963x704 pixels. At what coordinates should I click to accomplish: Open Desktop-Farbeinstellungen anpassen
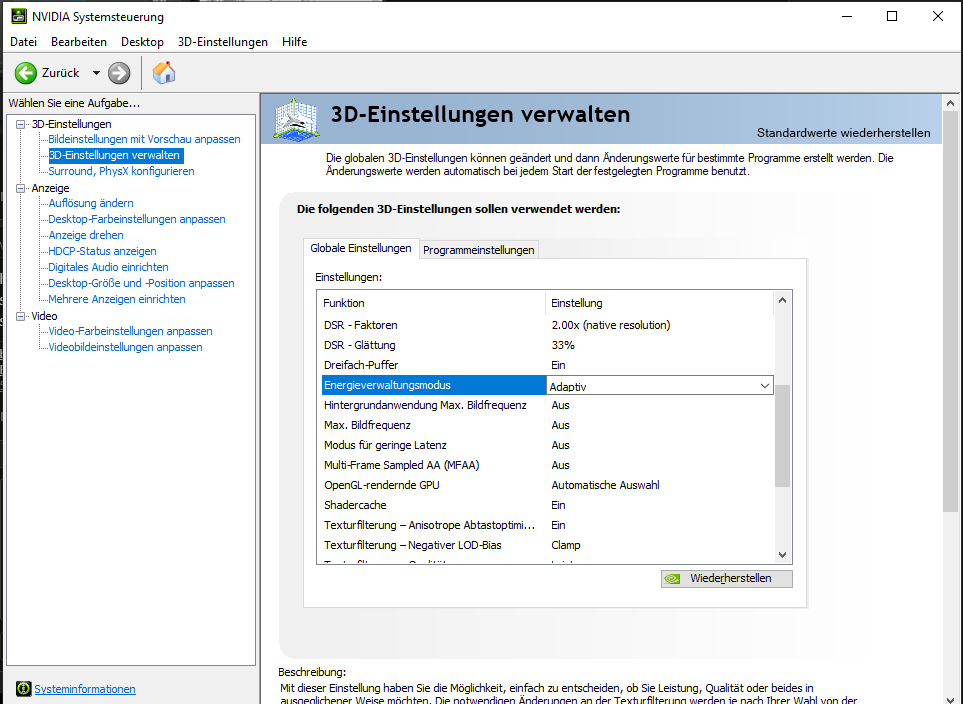[x=137, y=219]
